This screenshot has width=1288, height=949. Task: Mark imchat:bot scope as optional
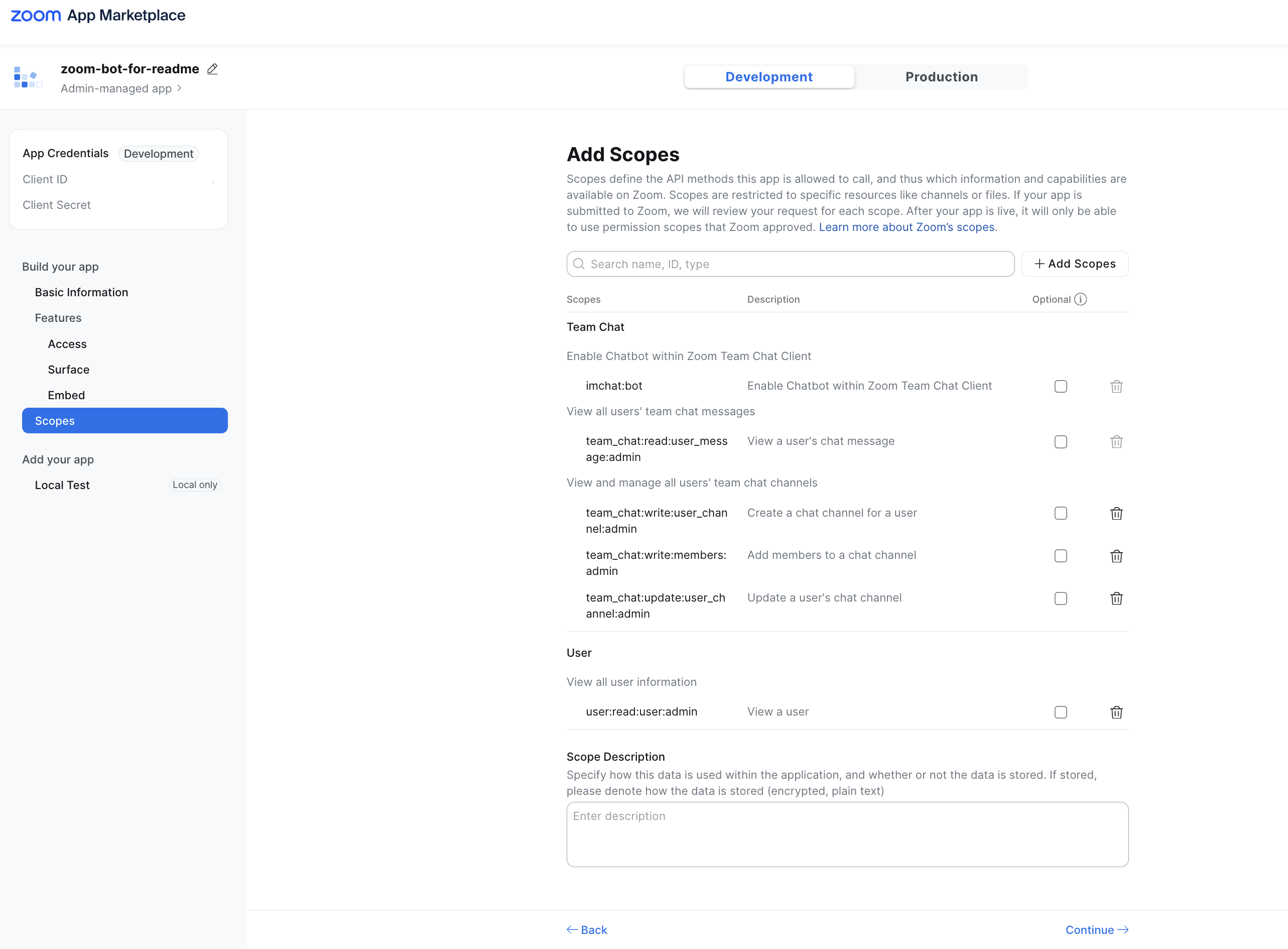point(1060,387)
